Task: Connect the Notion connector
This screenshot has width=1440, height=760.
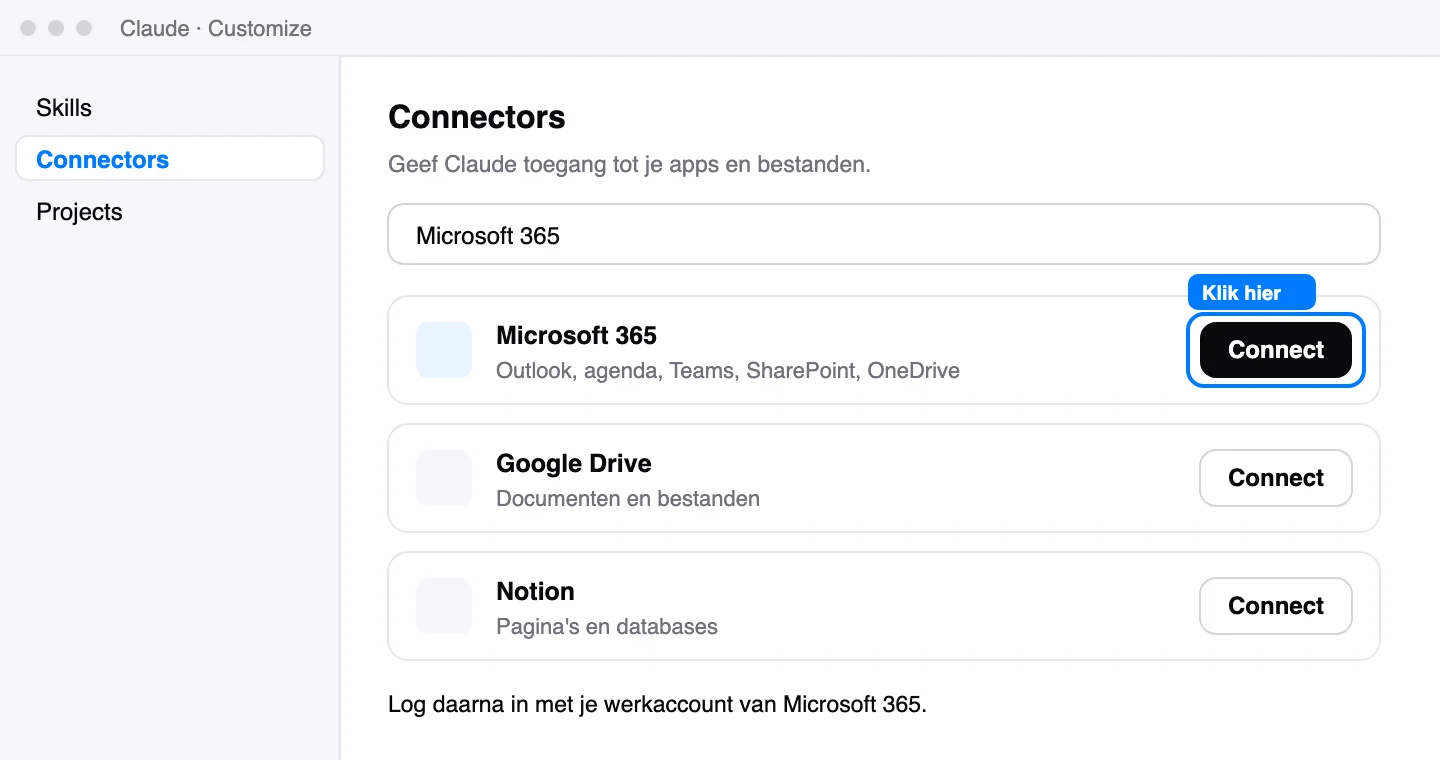Action: [1276, 606]
